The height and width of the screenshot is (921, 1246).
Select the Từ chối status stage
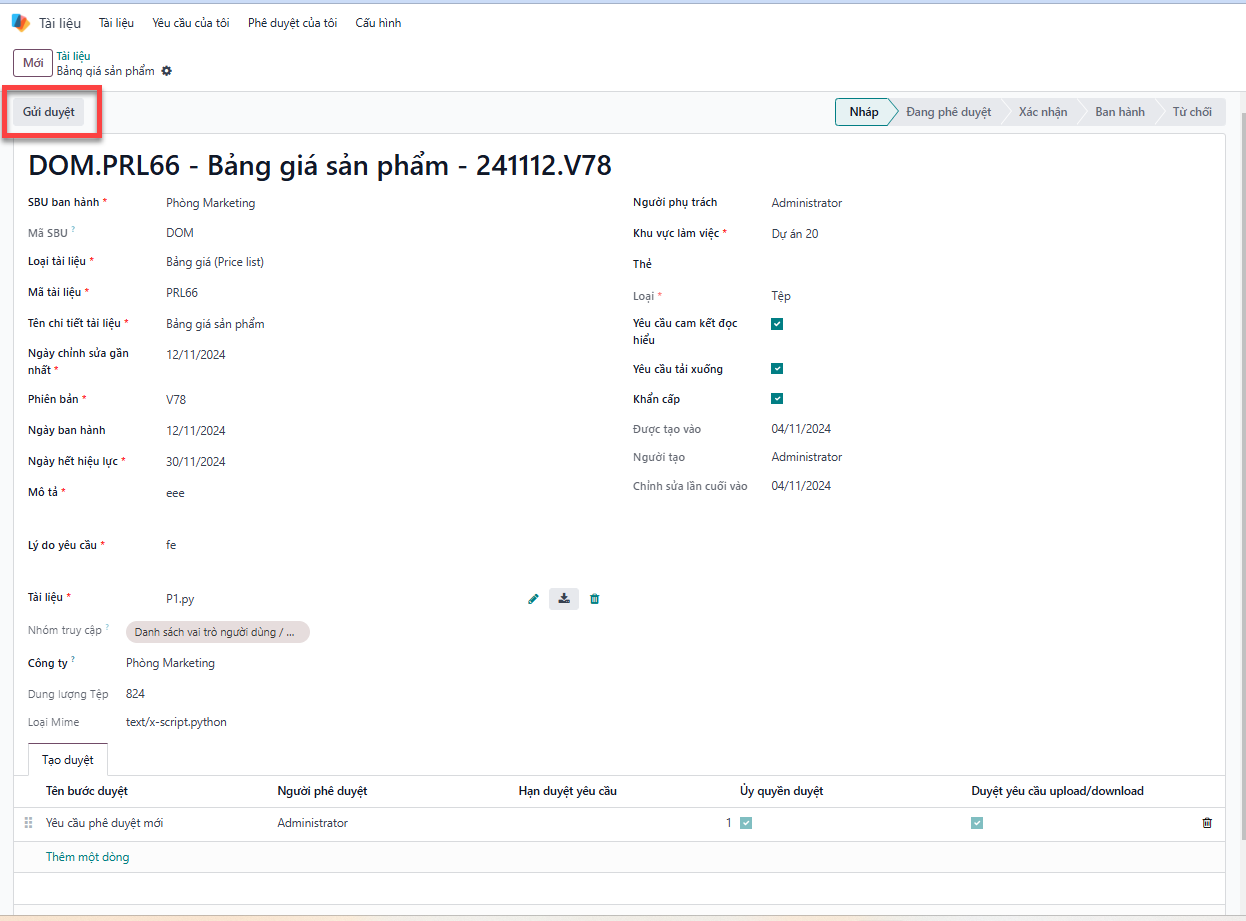click(x=1192, y=112)
